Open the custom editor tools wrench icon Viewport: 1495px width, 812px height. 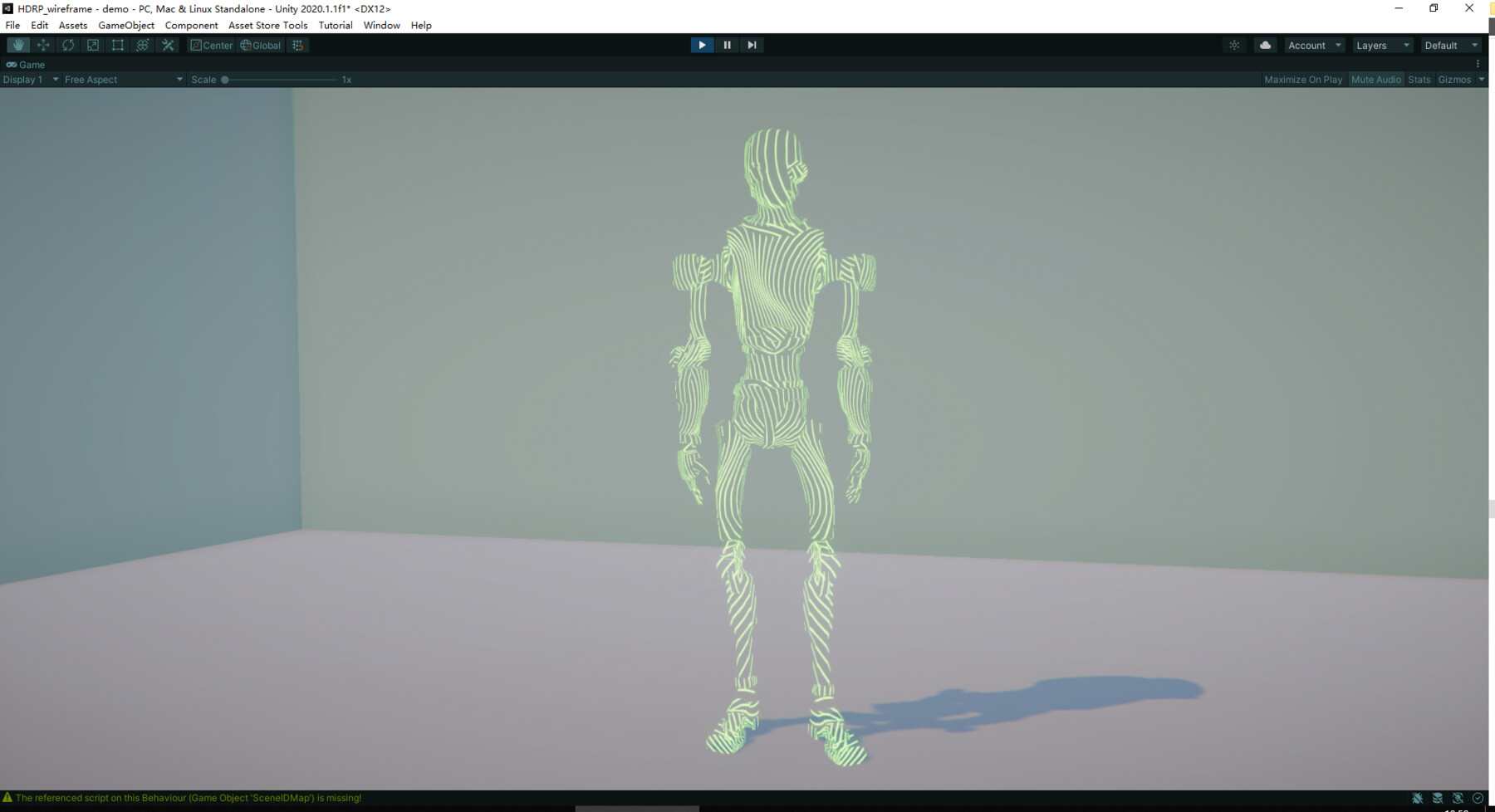tap(168, 45)
